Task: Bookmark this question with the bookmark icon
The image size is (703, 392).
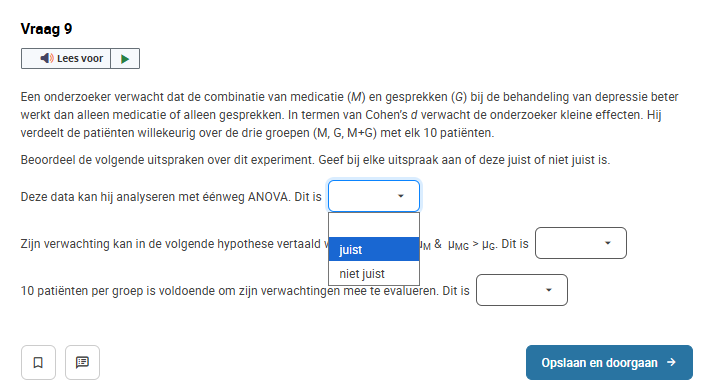Action: point(39,362)
